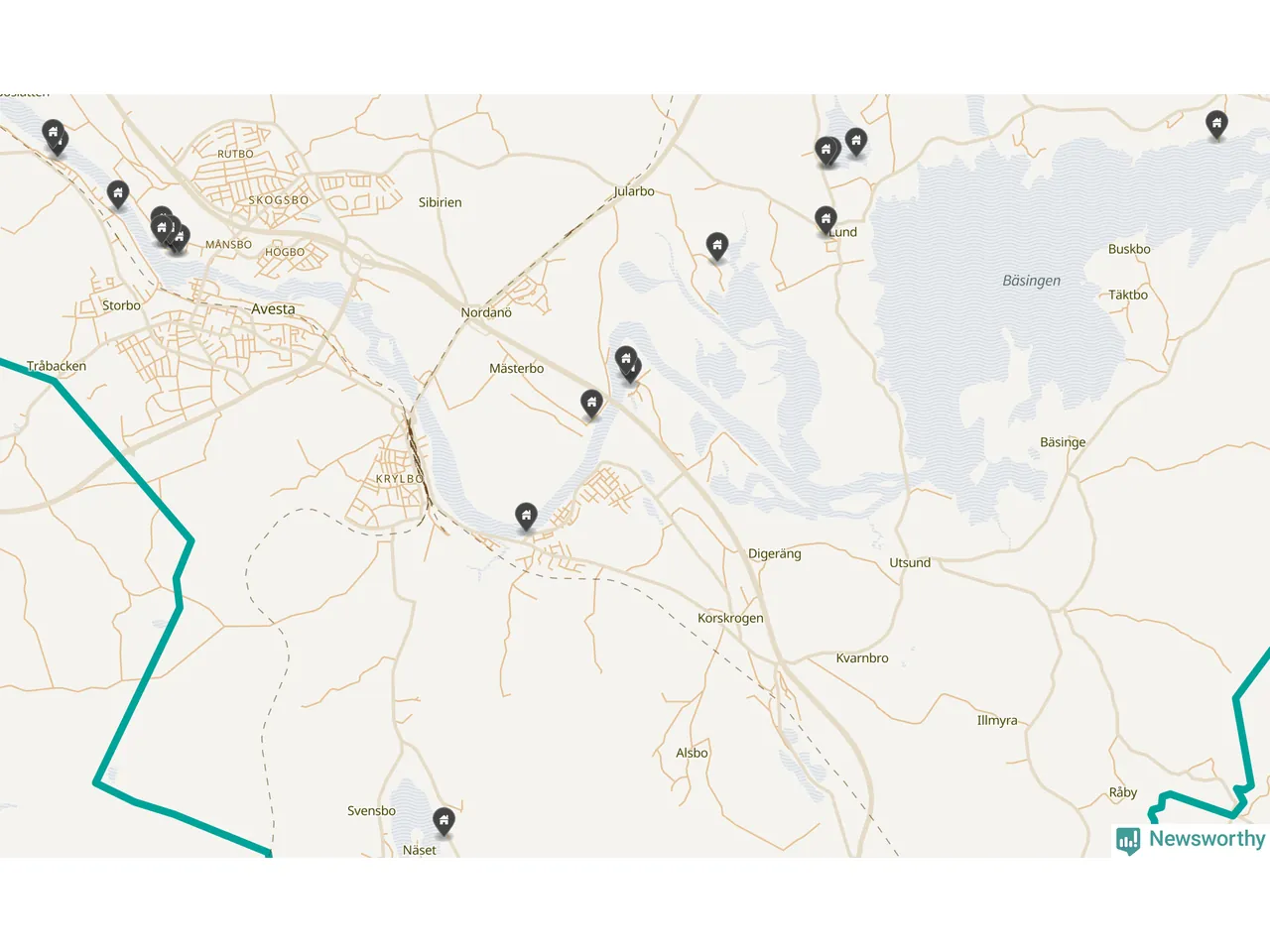Click the Nordanö place label
Image resolution: width=1270 pixels, height=952 pixels.
pos(486,312)
